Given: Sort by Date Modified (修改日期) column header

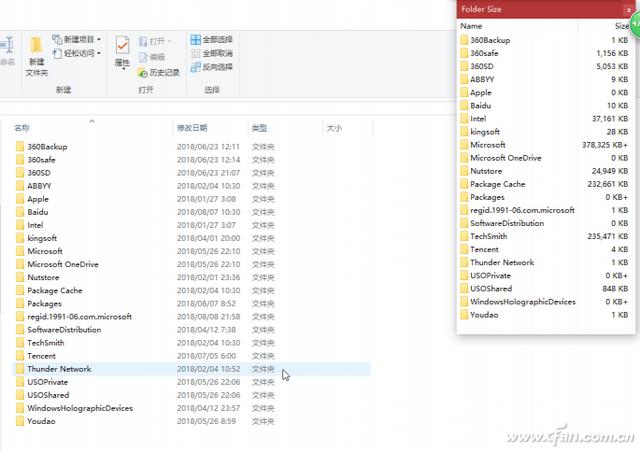Looking at the screenshot, I should [192, 128].
